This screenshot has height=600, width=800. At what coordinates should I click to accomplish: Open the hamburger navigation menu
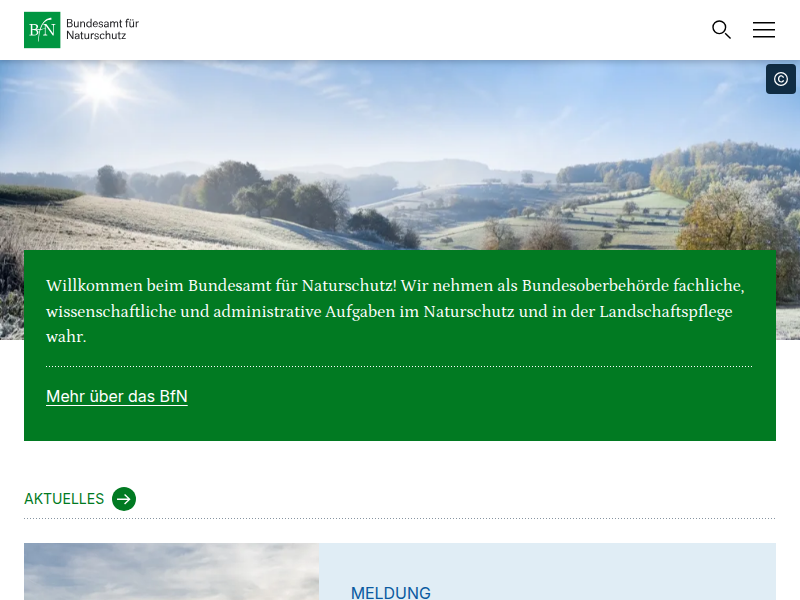pos(764,30)
